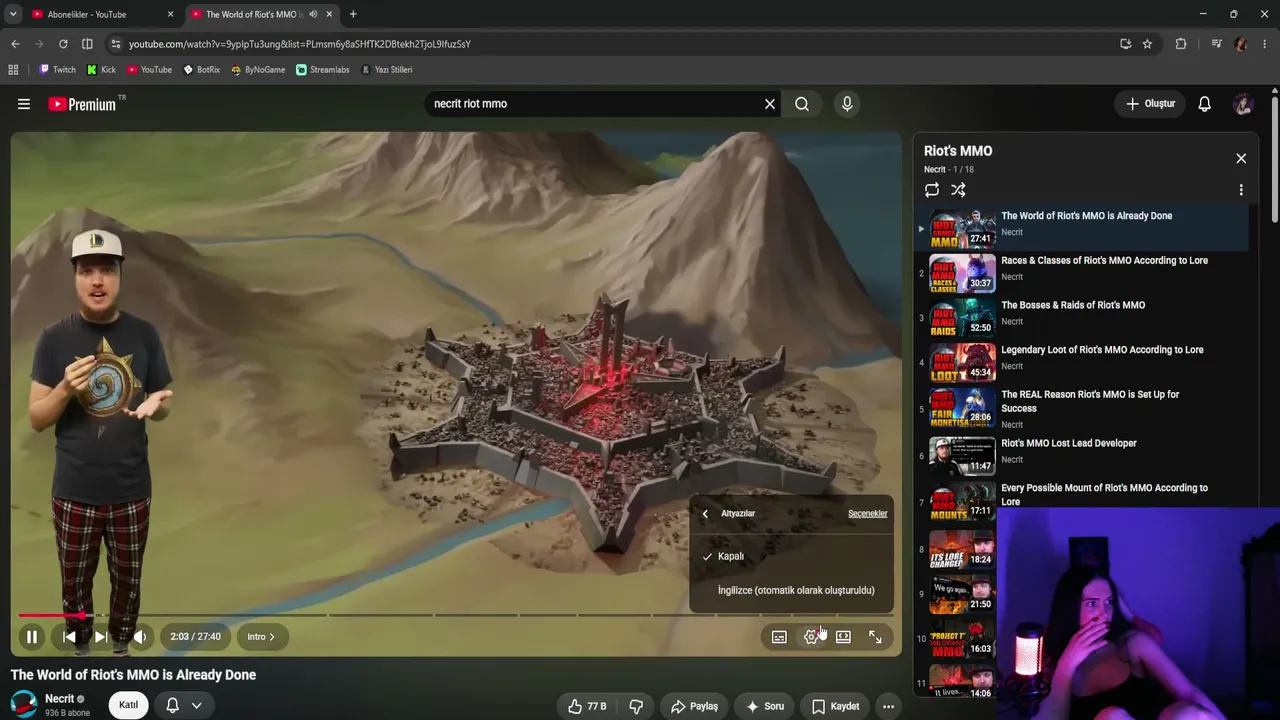Click the browser address bar URL

click(x=300, y=44)
